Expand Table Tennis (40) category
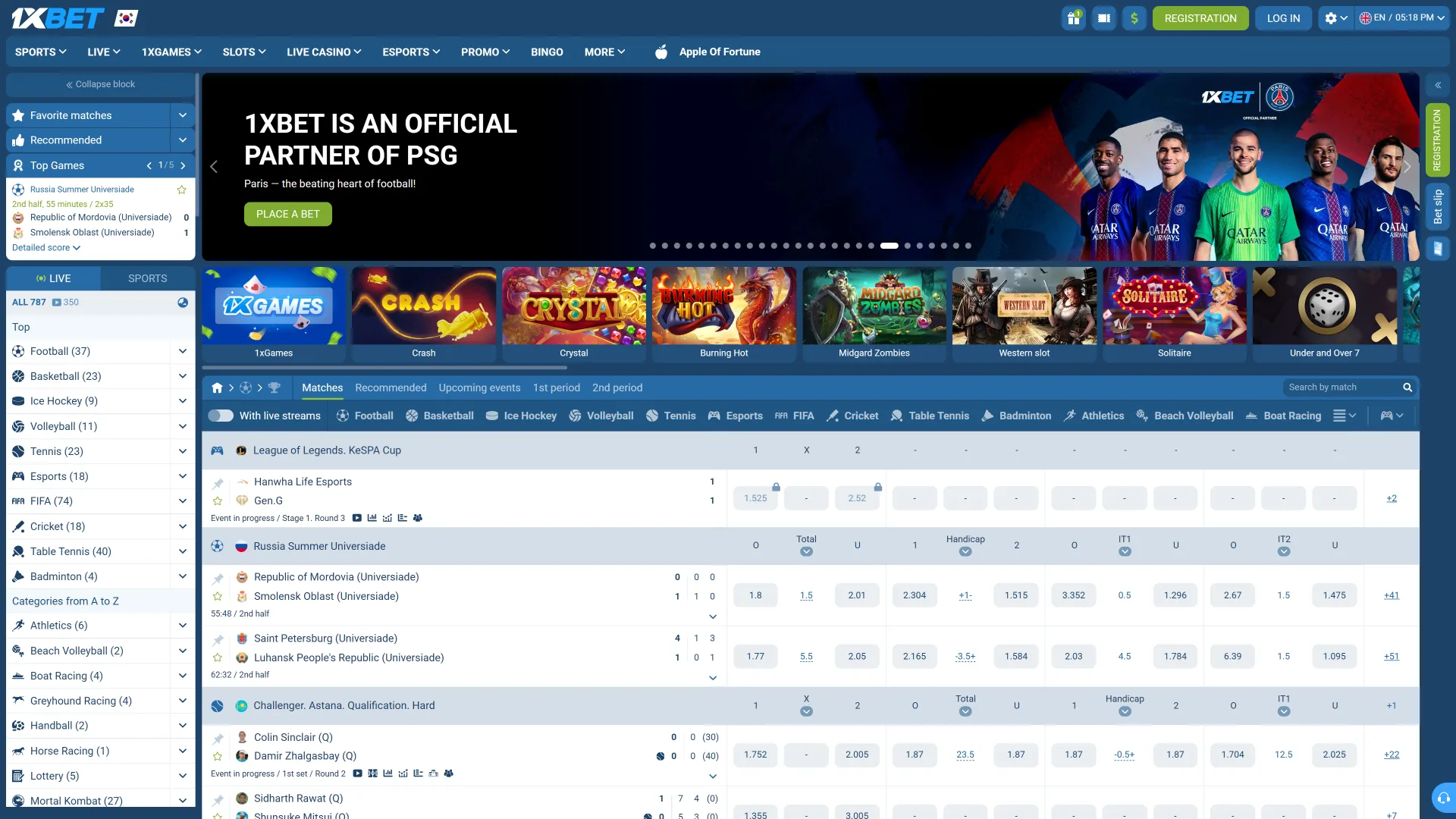This screenshot has width=1456, height=819. (183, 551)
